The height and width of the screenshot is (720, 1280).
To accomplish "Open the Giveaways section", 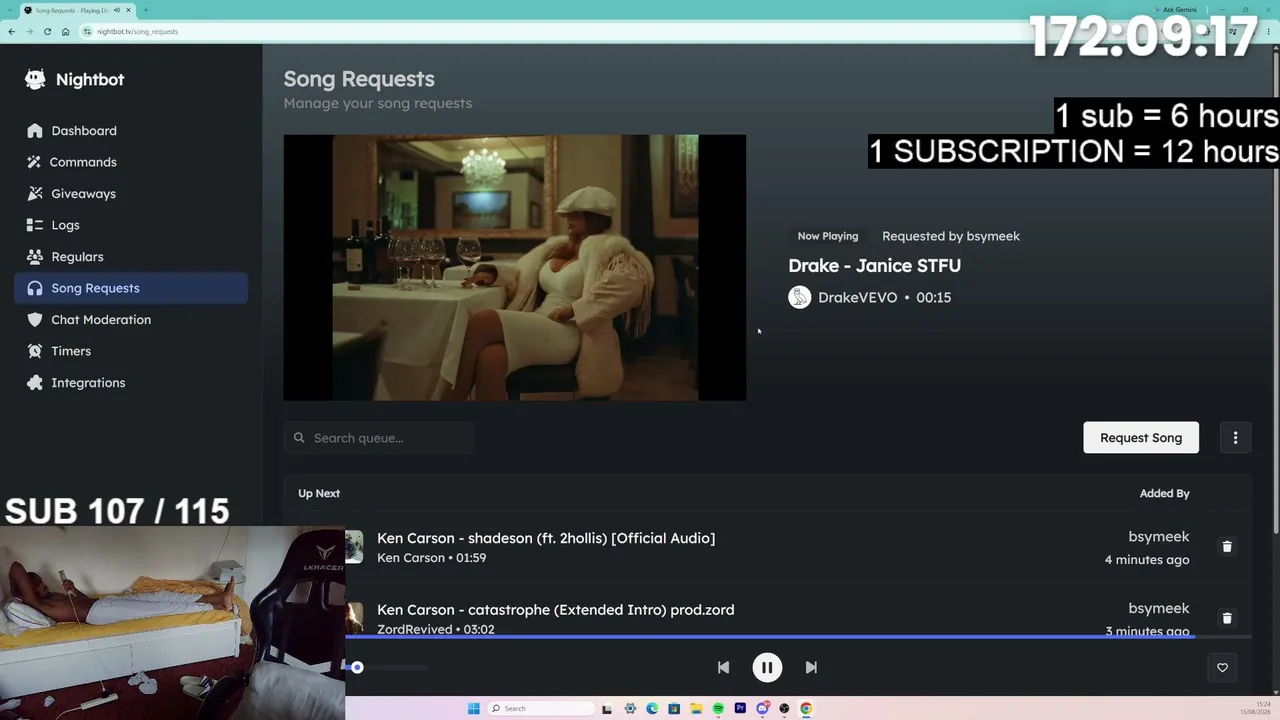I will click(x=131, y=194).
